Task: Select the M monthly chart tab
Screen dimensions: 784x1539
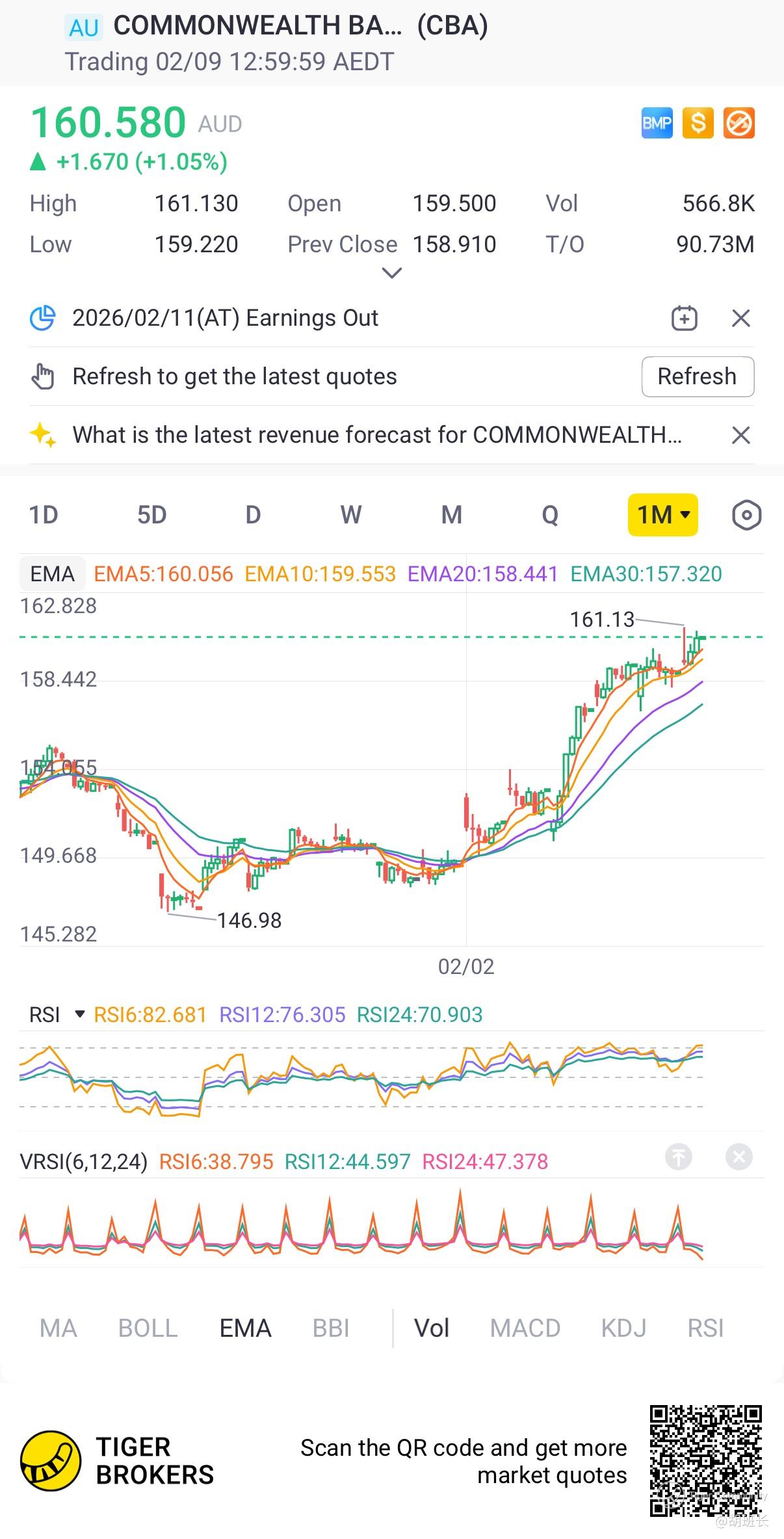Action: point(452,515)
